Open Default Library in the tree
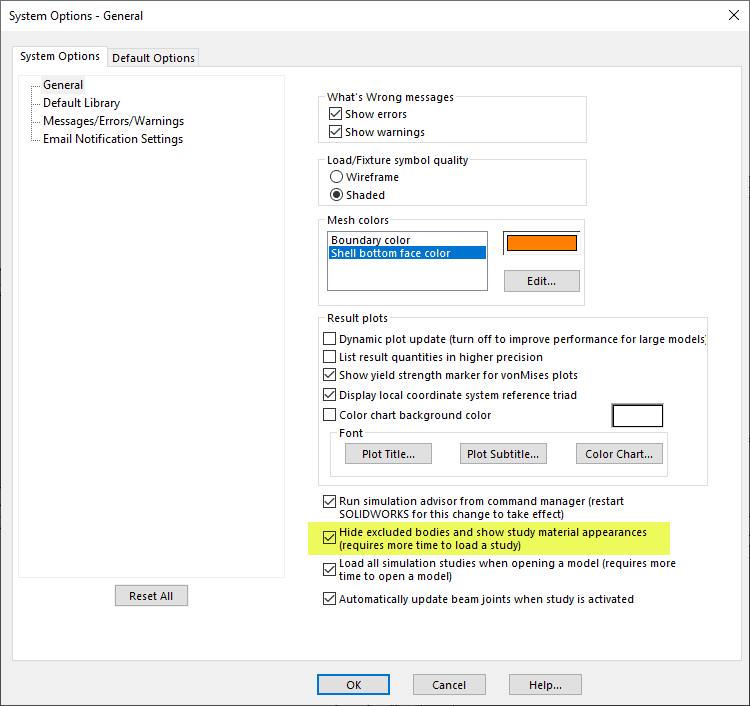The height and width of the screenshot is (706, 750). 81,103
